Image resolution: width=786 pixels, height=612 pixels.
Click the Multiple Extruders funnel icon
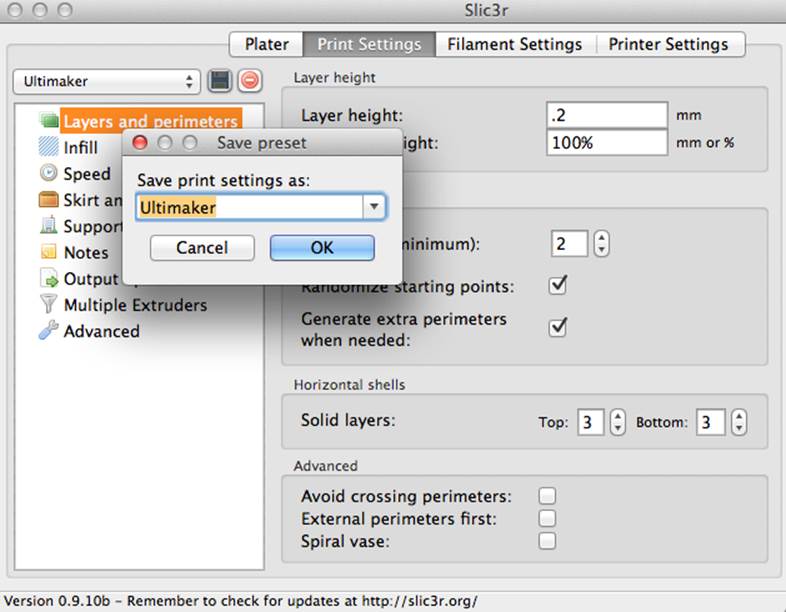[x=49, y=304]
